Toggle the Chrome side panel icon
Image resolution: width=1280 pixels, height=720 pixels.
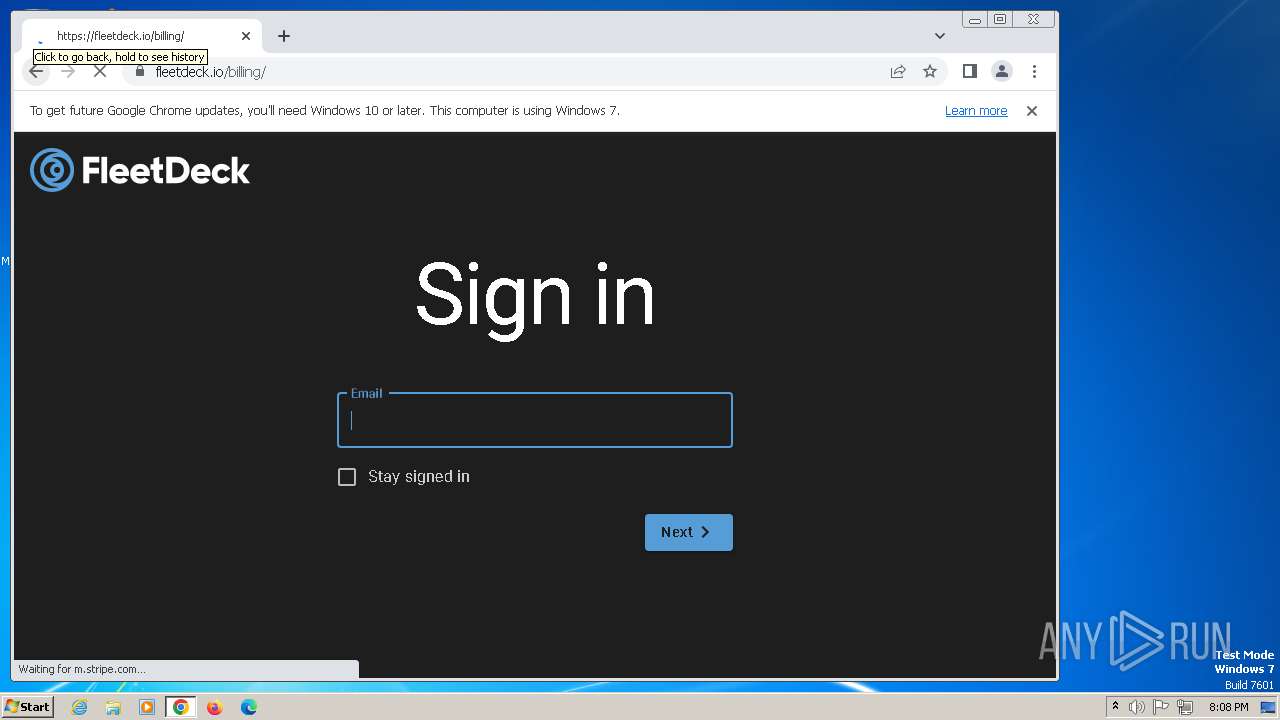969,71
